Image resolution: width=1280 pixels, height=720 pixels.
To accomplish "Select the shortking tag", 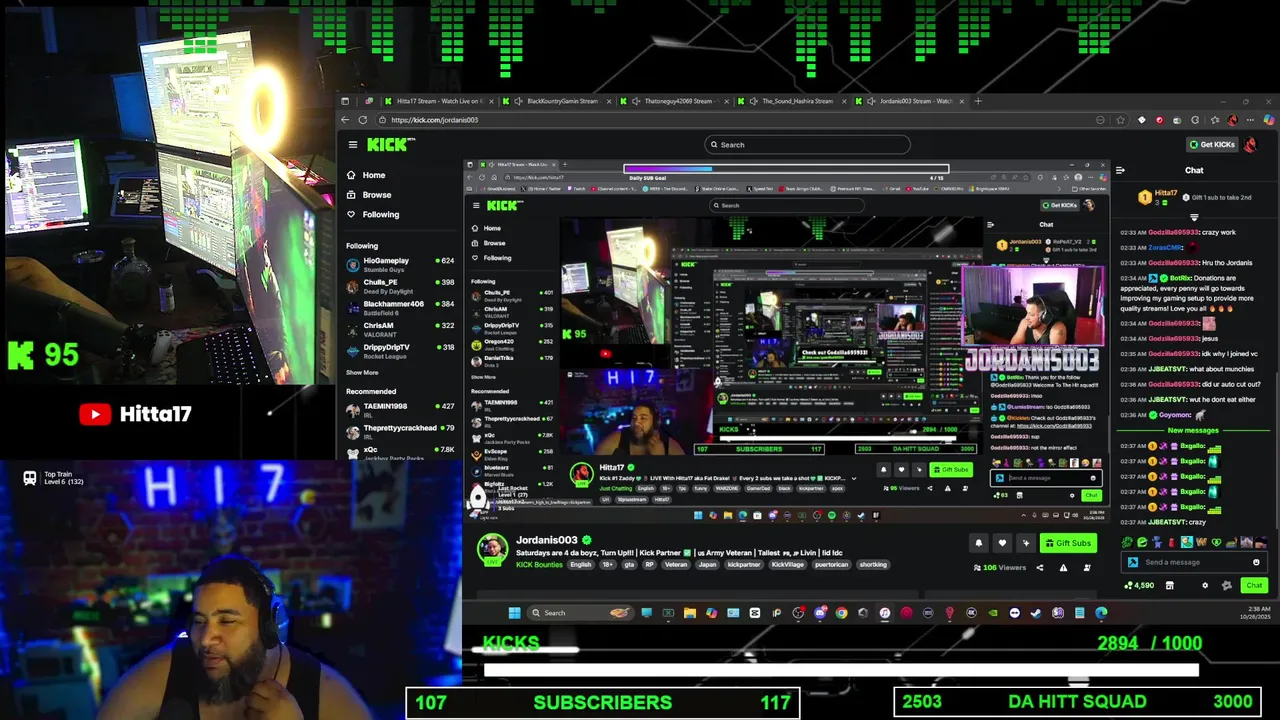I will pos(873,565).
